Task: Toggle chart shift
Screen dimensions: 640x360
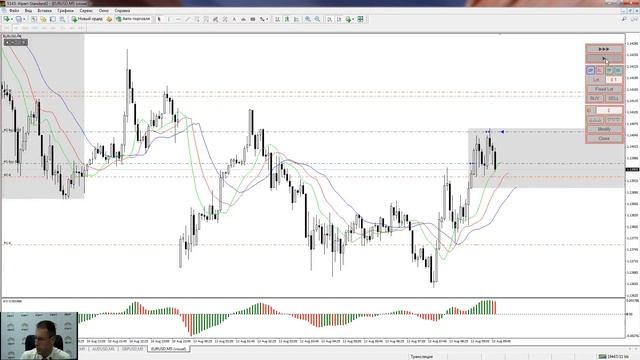Action: (x=339, y=19)
